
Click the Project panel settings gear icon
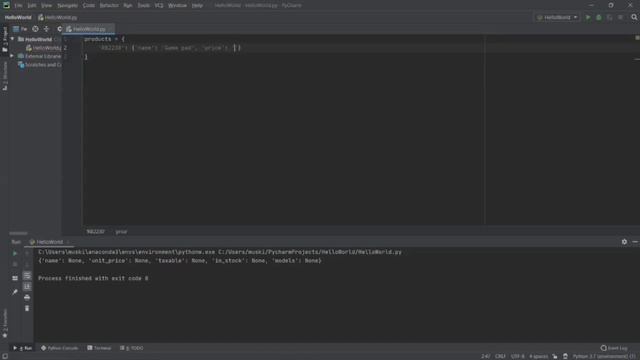59,29
